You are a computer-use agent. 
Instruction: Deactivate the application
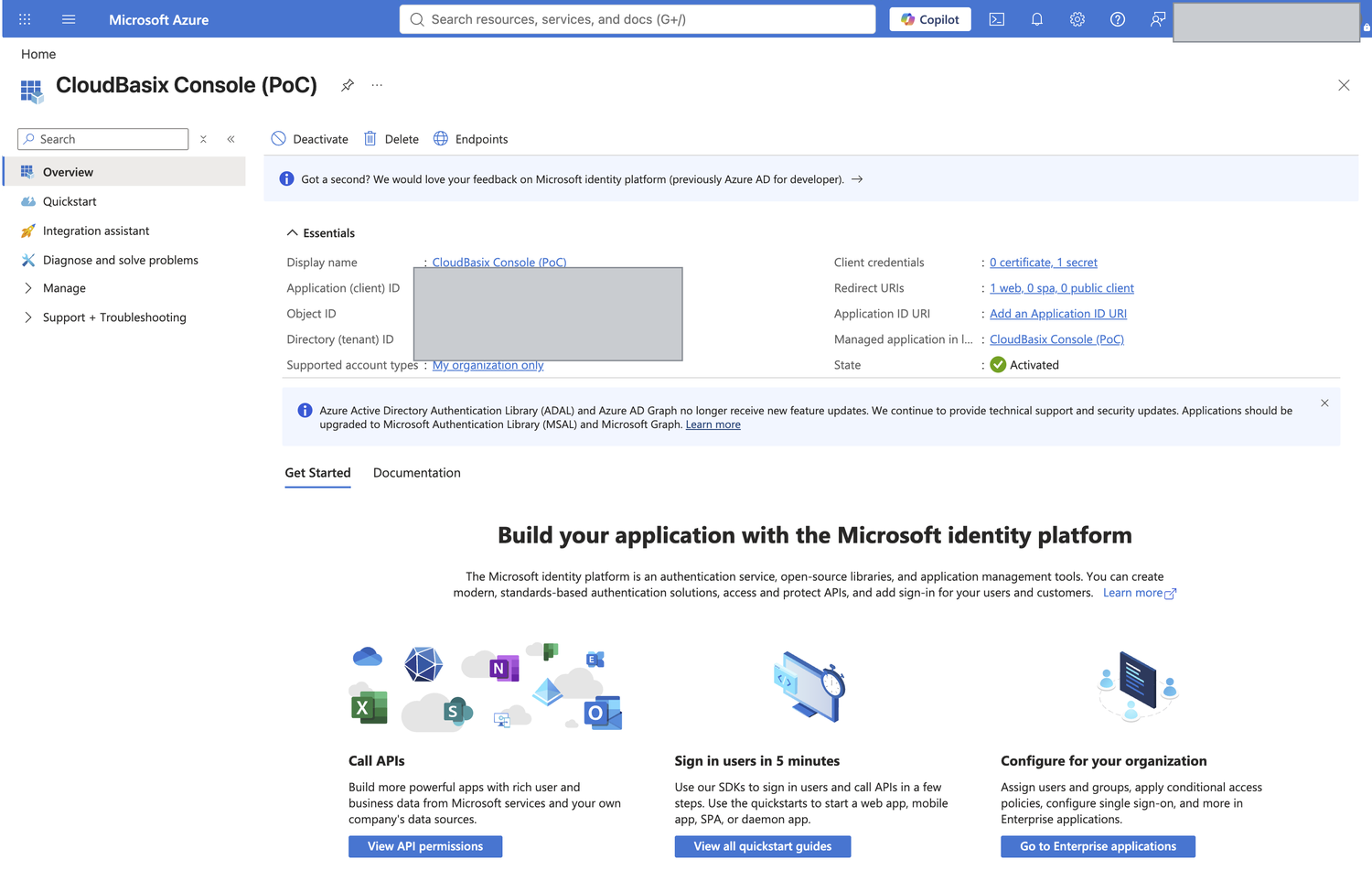click(310, 139)
